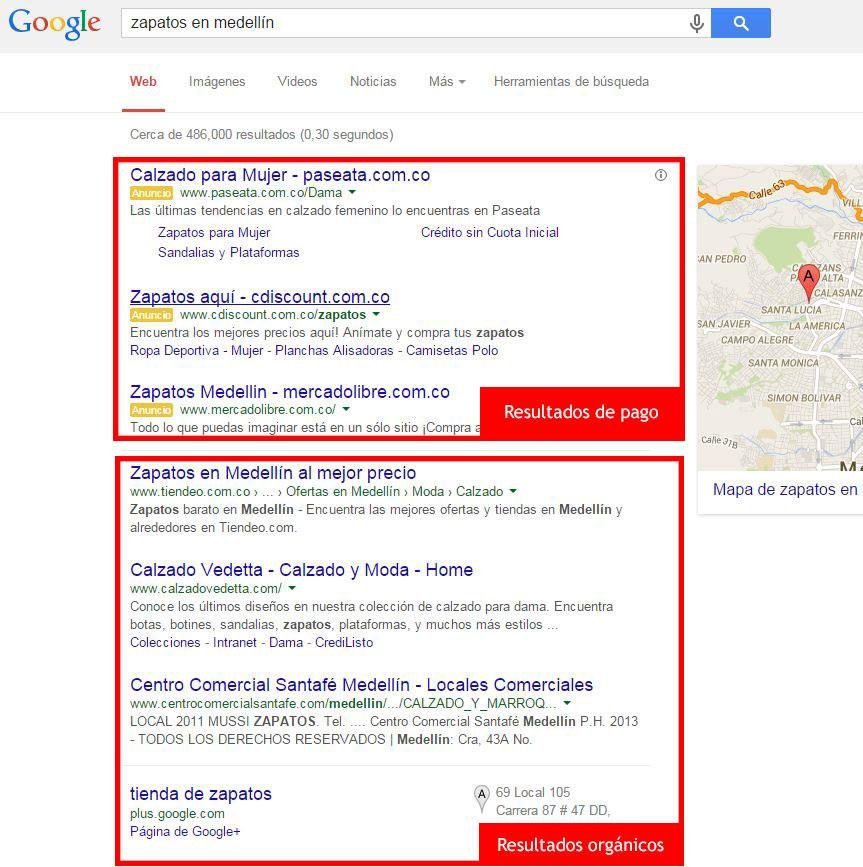Screen dimensions: 863x867
Task: Click the 'Mujer' link in the cdiscount ad
Action: click(x=247, y=351)
